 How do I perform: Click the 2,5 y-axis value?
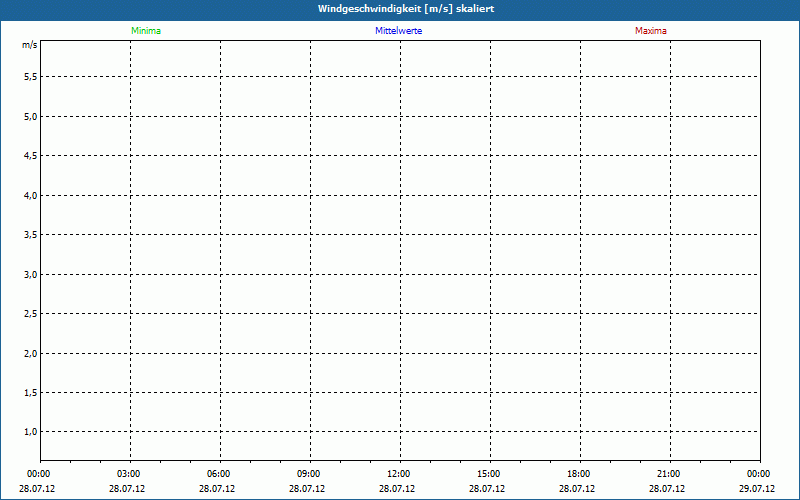31,314
